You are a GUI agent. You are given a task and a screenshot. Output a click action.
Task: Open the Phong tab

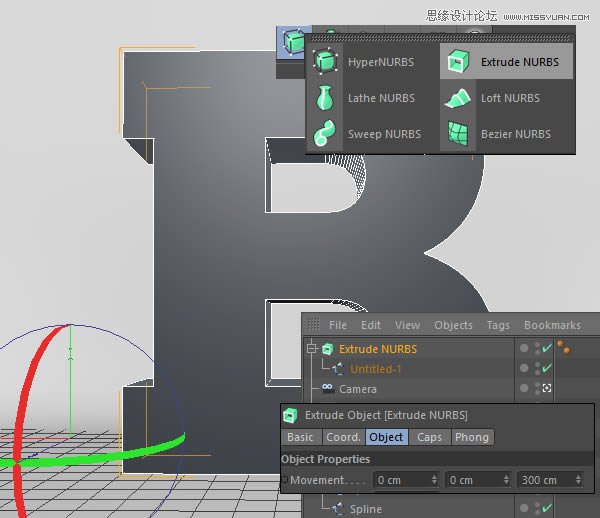tap(471, 437)
